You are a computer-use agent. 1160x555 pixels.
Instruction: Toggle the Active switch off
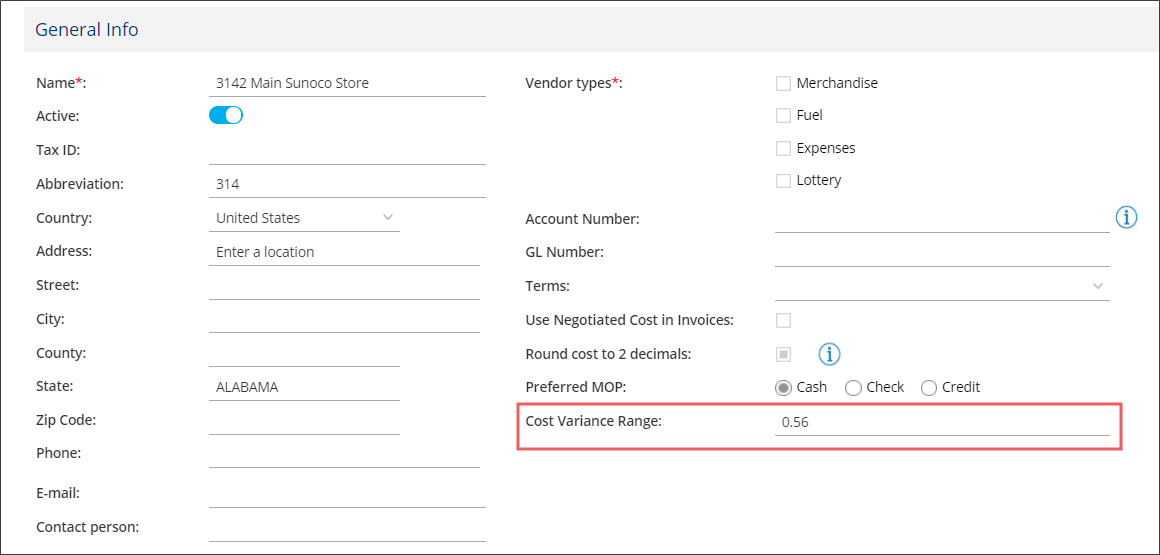(x=226, y=115)
